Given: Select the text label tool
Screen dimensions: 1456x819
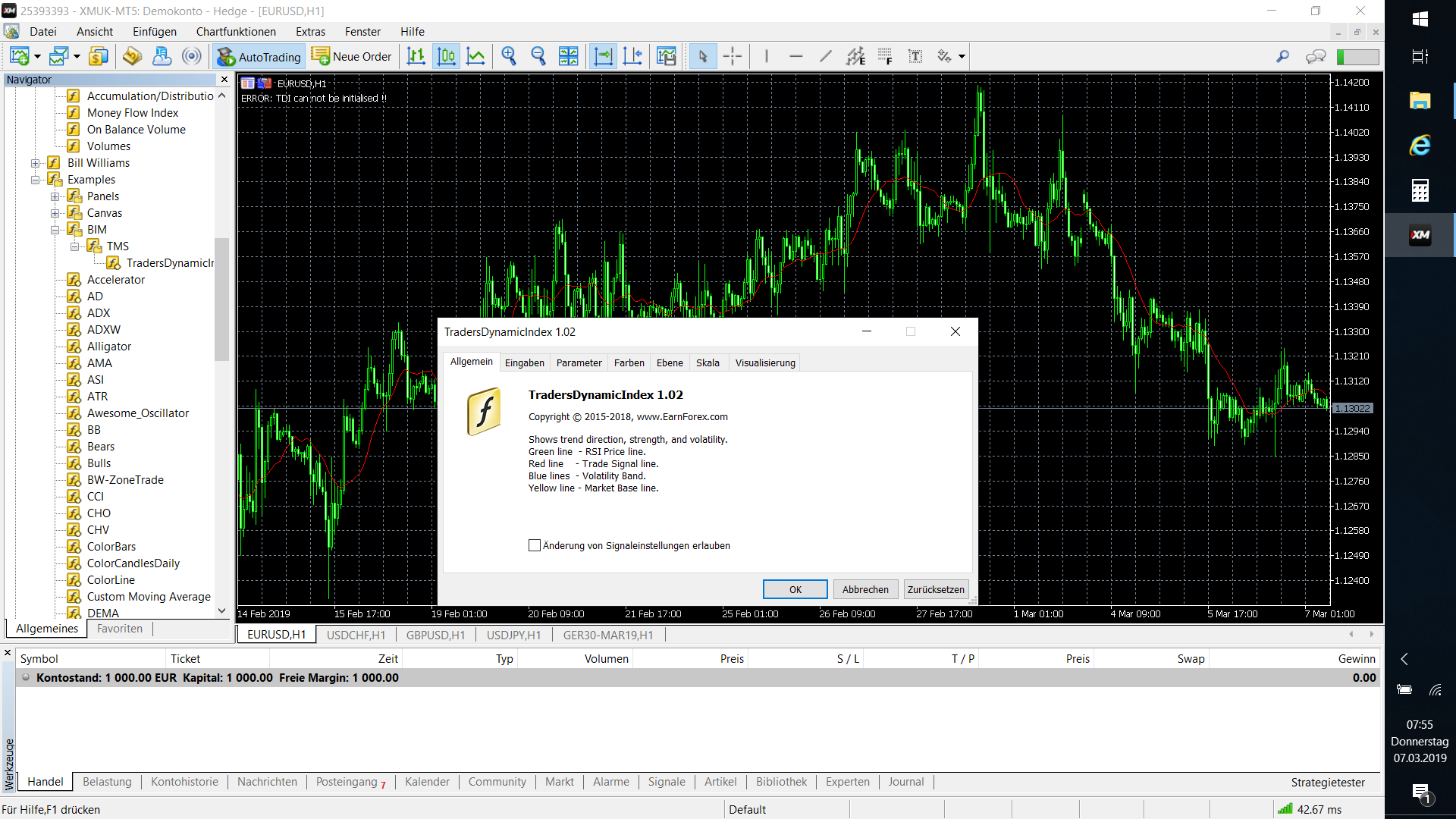Looking at the screenshot, I should (x=915, y=56).
